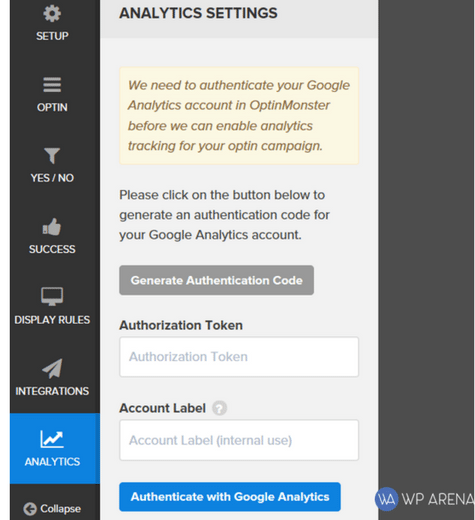This screenshot has width=475, height=520.
Task: Click the Collapse arrow icon
Action: pyautogui.click(x=30, y=509)
